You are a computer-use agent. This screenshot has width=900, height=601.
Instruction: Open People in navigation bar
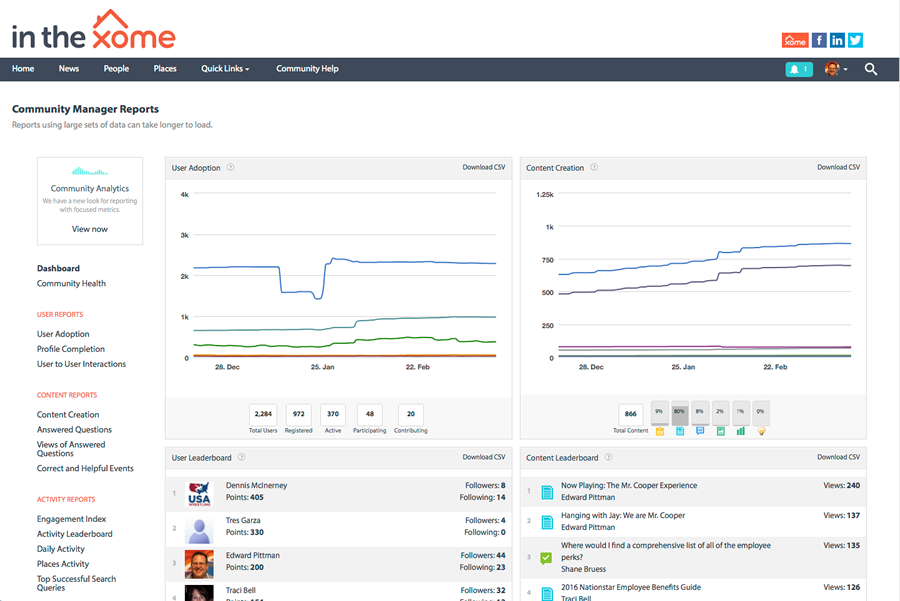coord(116,69)
